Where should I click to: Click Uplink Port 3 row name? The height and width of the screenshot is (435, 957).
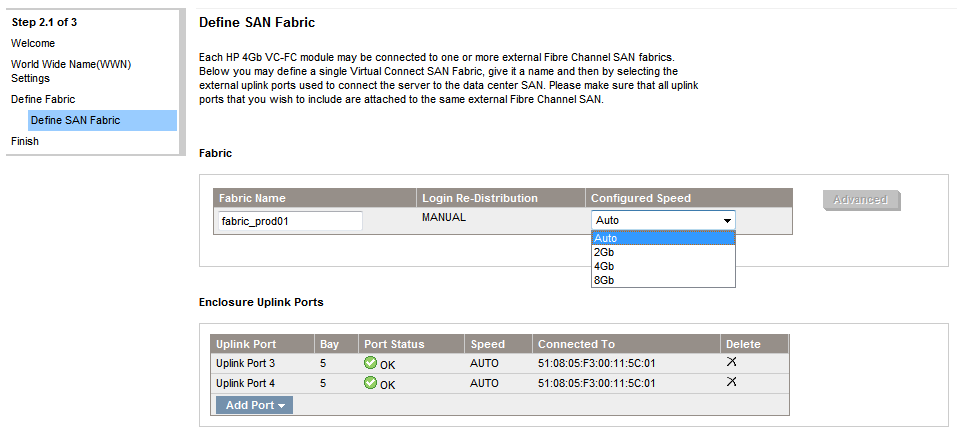(246, 363)
